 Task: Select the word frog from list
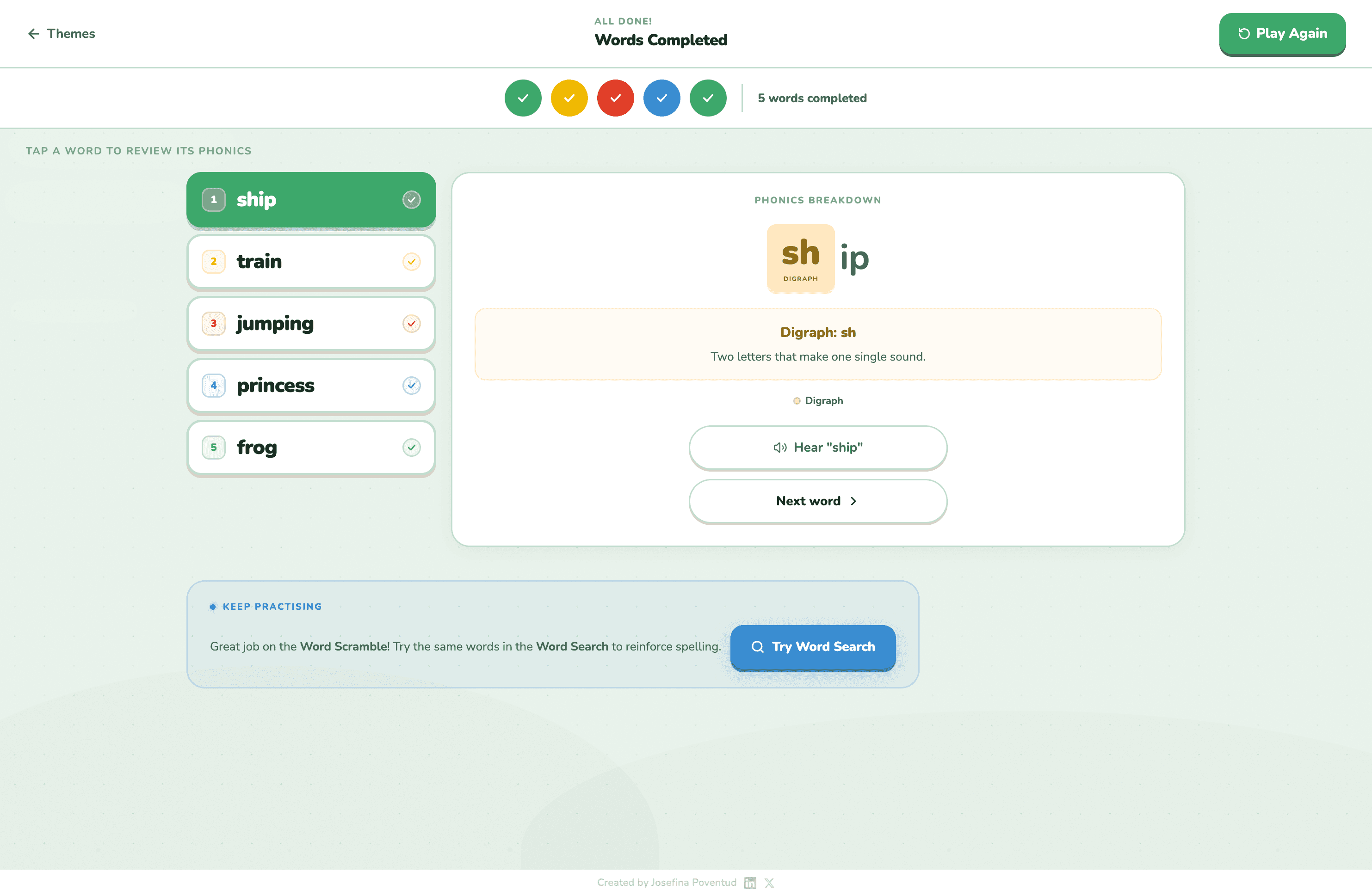pos(257,448)
